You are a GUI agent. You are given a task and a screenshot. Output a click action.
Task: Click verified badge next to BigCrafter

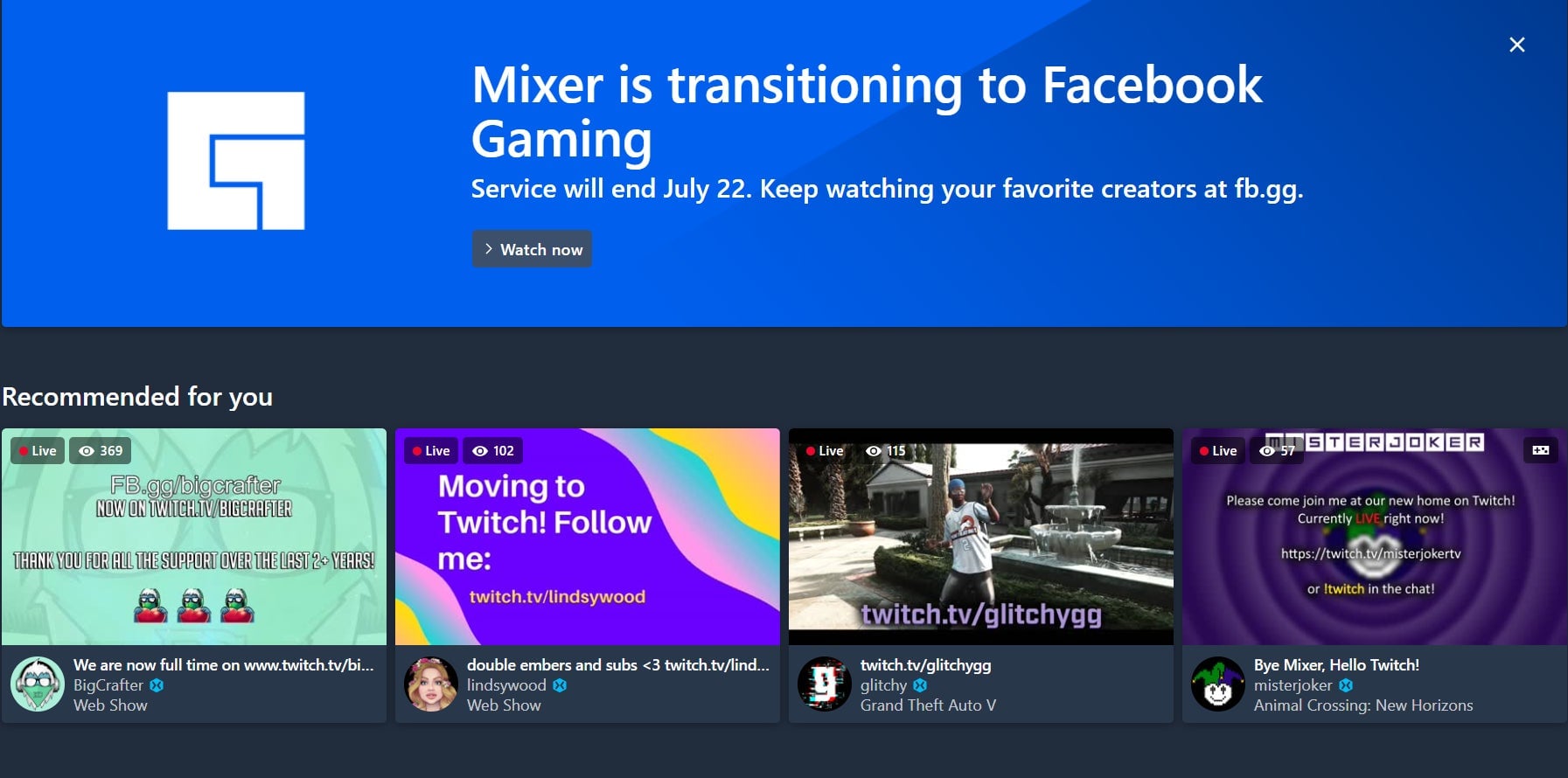click(157, 685)
